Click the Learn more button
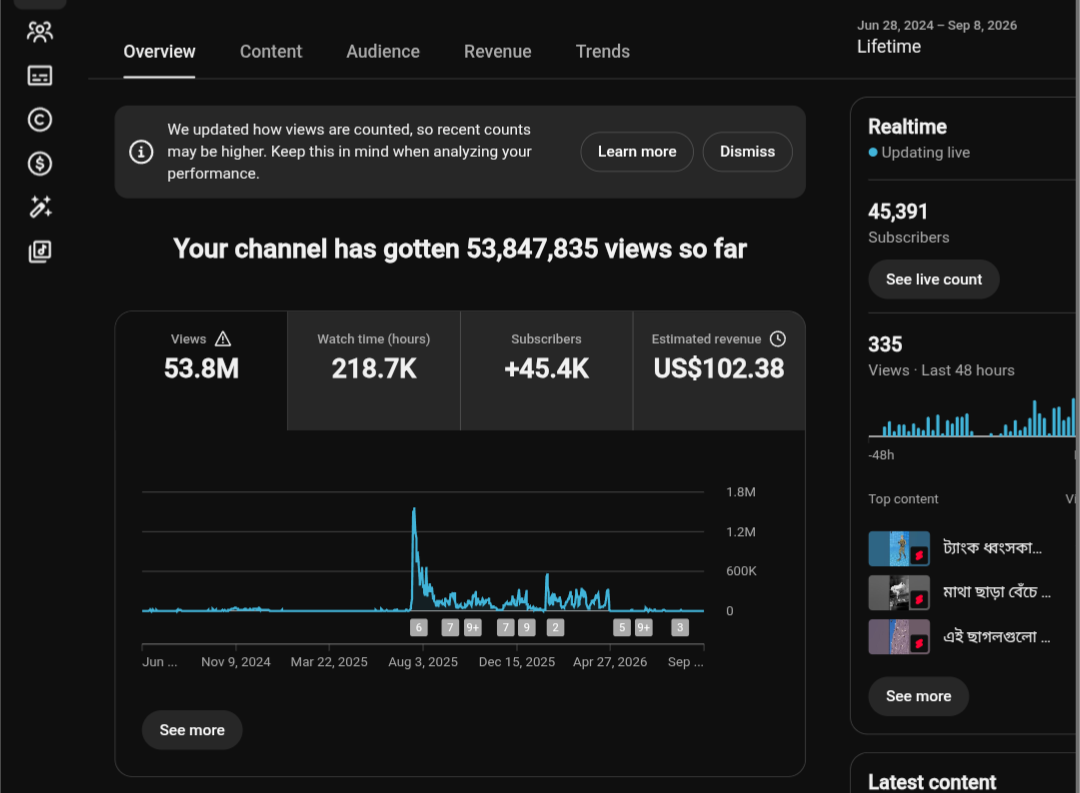The image size is (1080, 793). [636, 152]
